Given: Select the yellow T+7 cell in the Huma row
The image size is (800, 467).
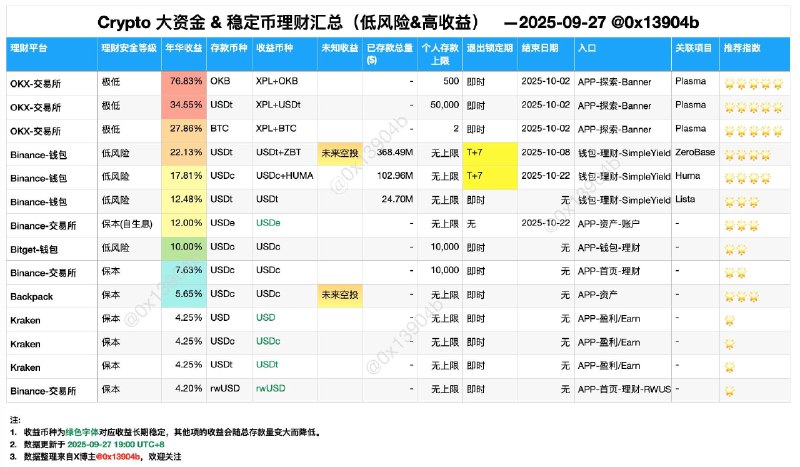Looking at the screenshot, I should point(490,177).
